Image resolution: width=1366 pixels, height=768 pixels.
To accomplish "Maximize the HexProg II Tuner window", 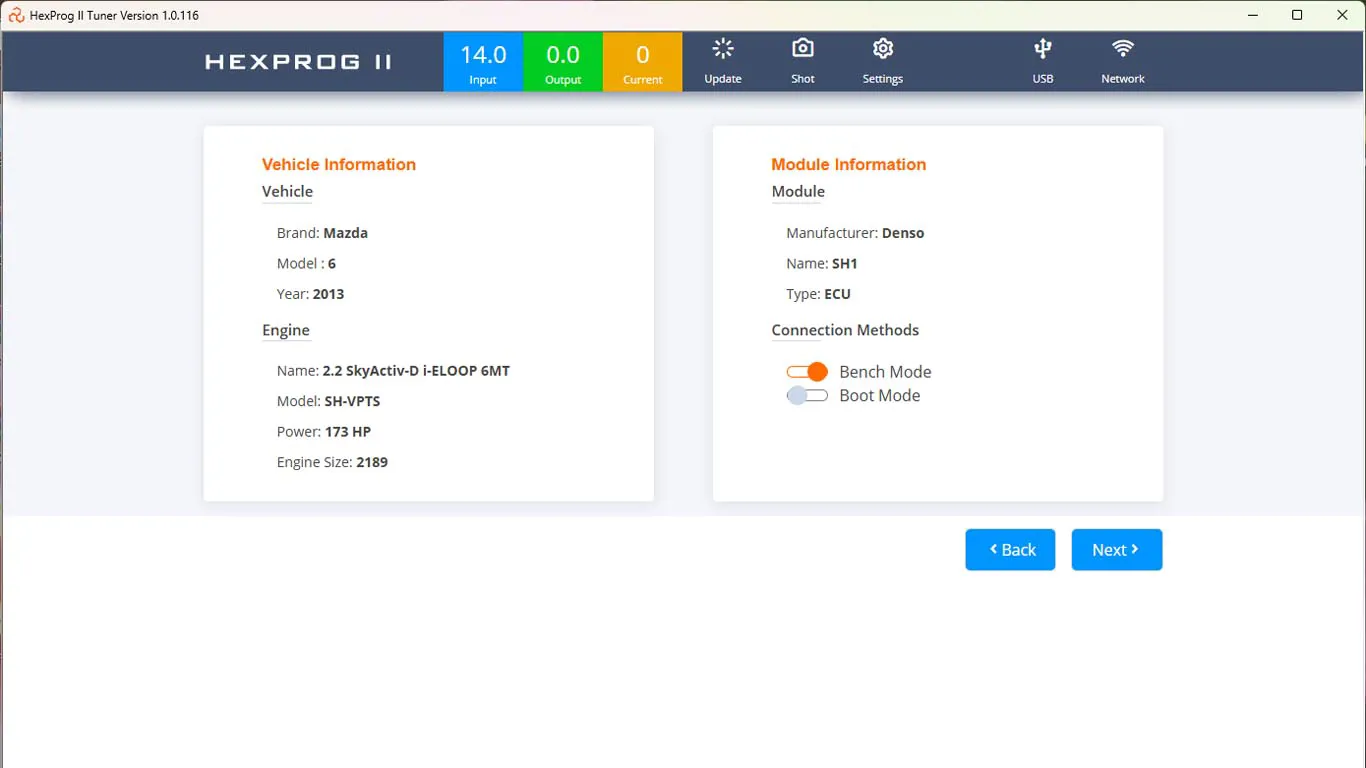I will pyautogui.click(x=1297, y=15).
